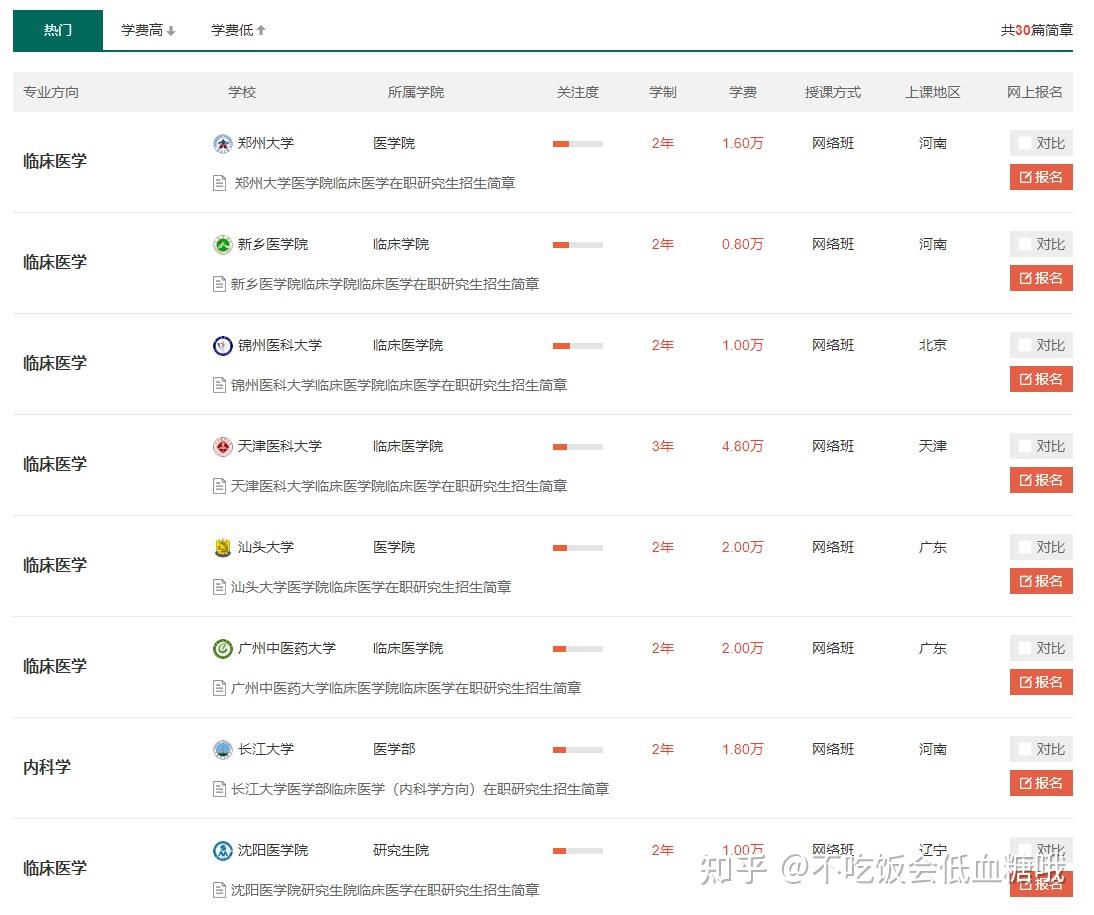The width and height of the screenshot is (1094, 915).
Task: Click the 郑州大学 school name
Action: pos(266,143)
